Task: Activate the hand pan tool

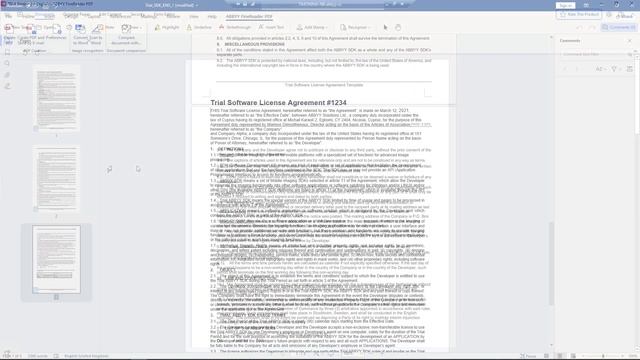Action: tap(398, 27)
